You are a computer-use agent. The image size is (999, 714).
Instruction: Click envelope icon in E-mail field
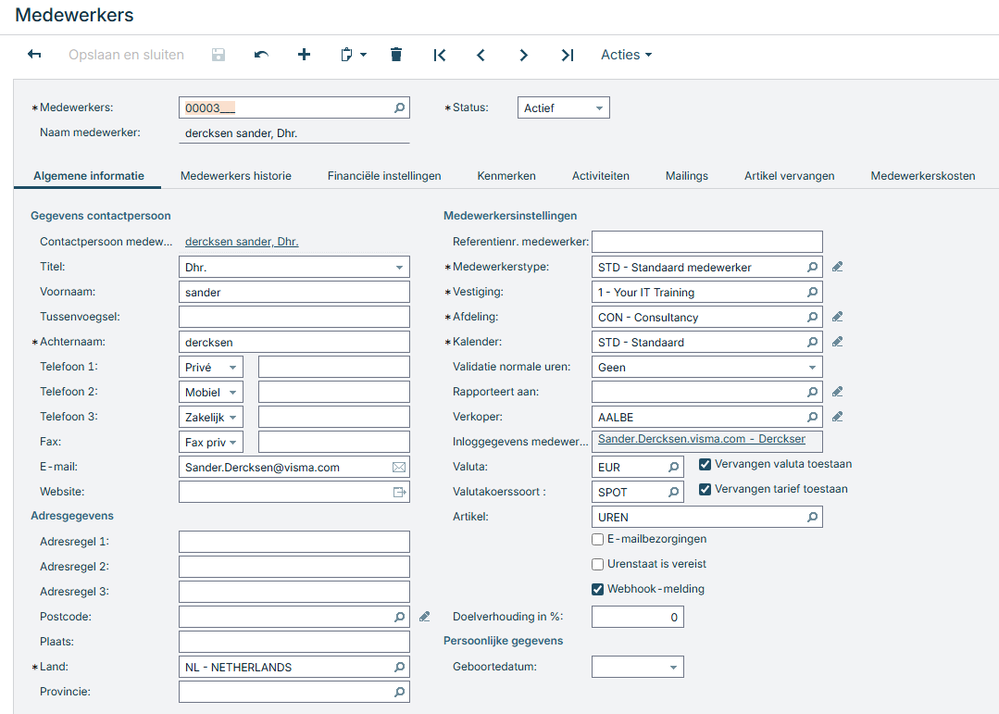click(399, 468)
